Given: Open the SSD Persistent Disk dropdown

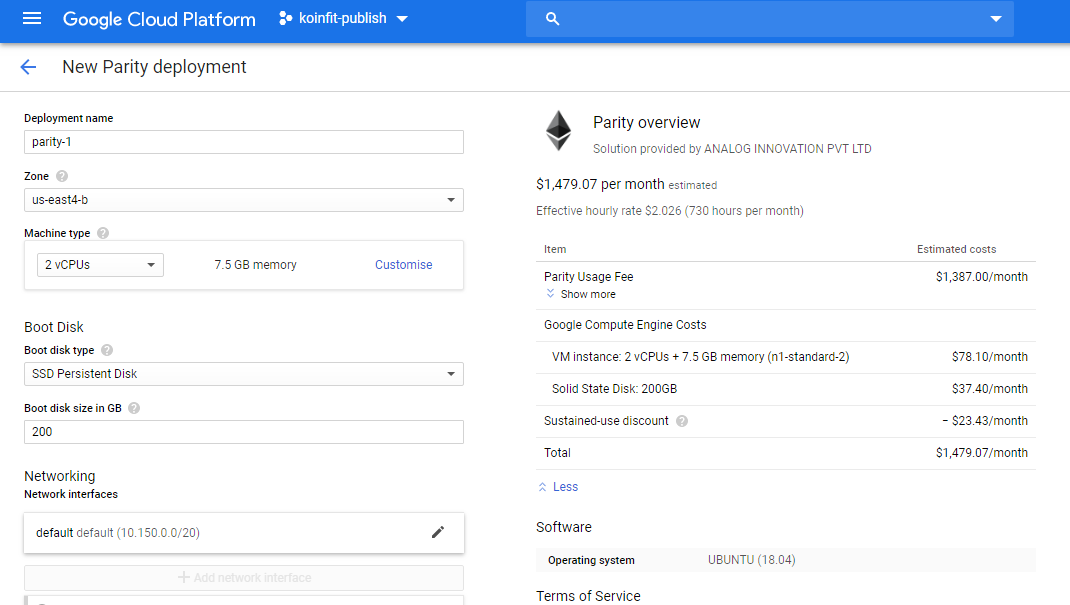Looking at the screenshot, I should pyautogui.click(x=244, y=374).
